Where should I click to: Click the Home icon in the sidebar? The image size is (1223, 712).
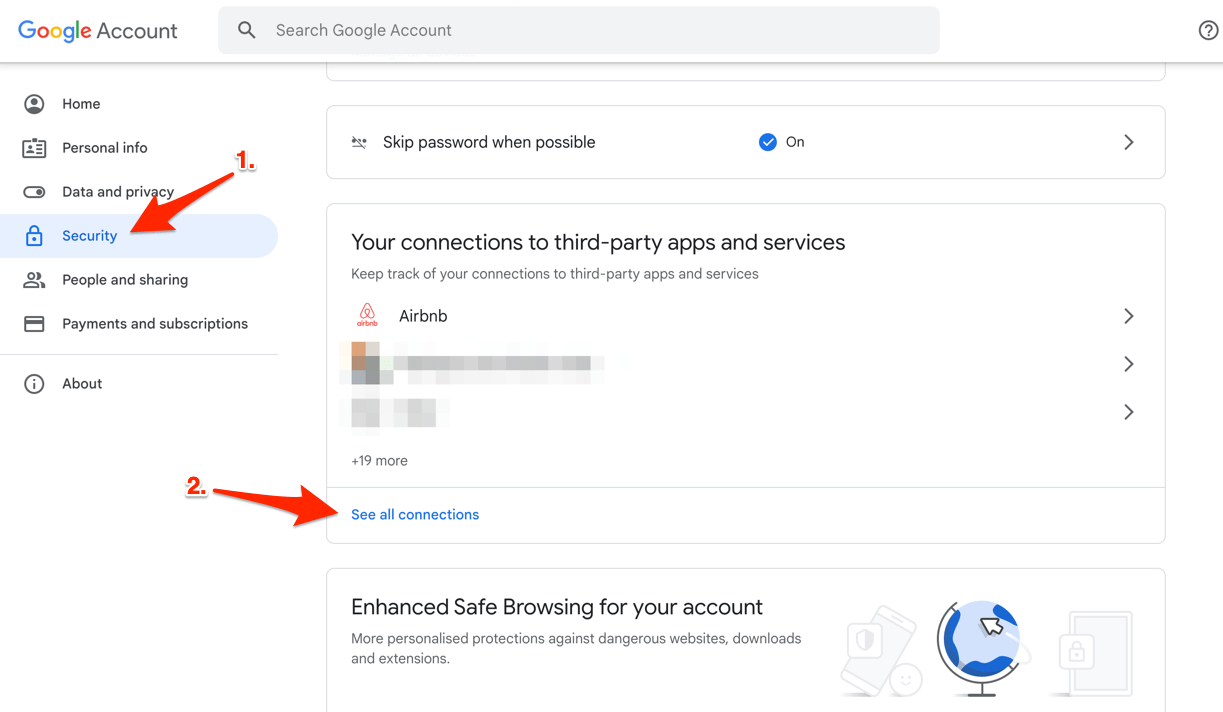[x=34, y=103]
